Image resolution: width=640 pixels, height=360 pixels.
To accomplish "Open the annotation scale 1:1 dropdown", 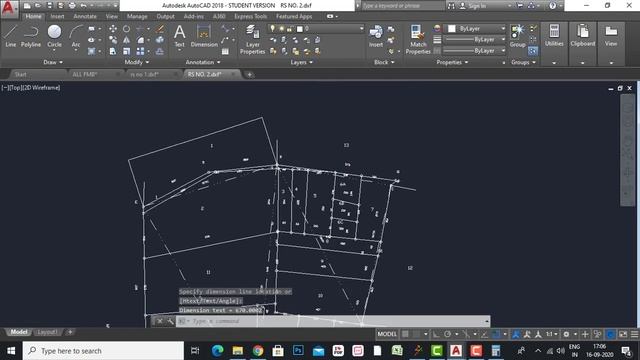I will coord(552,334).
